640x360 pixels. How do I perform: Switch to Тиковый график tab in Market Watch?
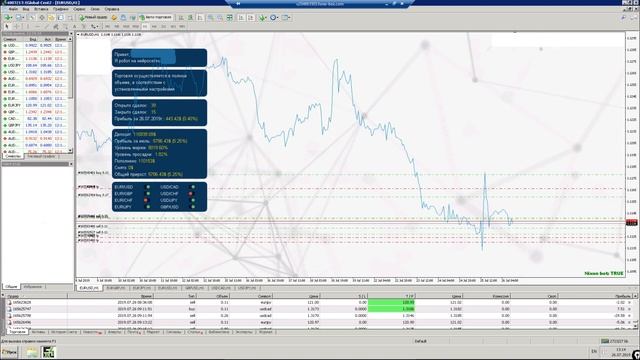[x=41, y=156]
